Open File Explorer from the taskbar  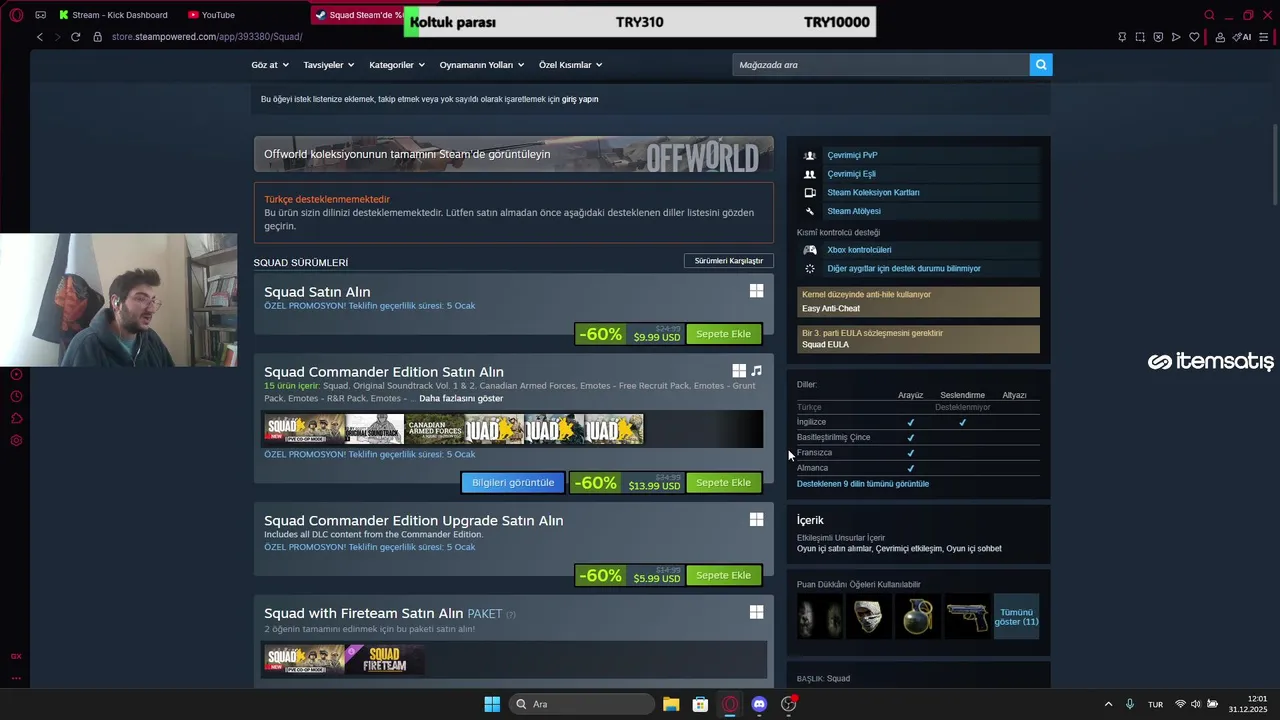[671, 704]
